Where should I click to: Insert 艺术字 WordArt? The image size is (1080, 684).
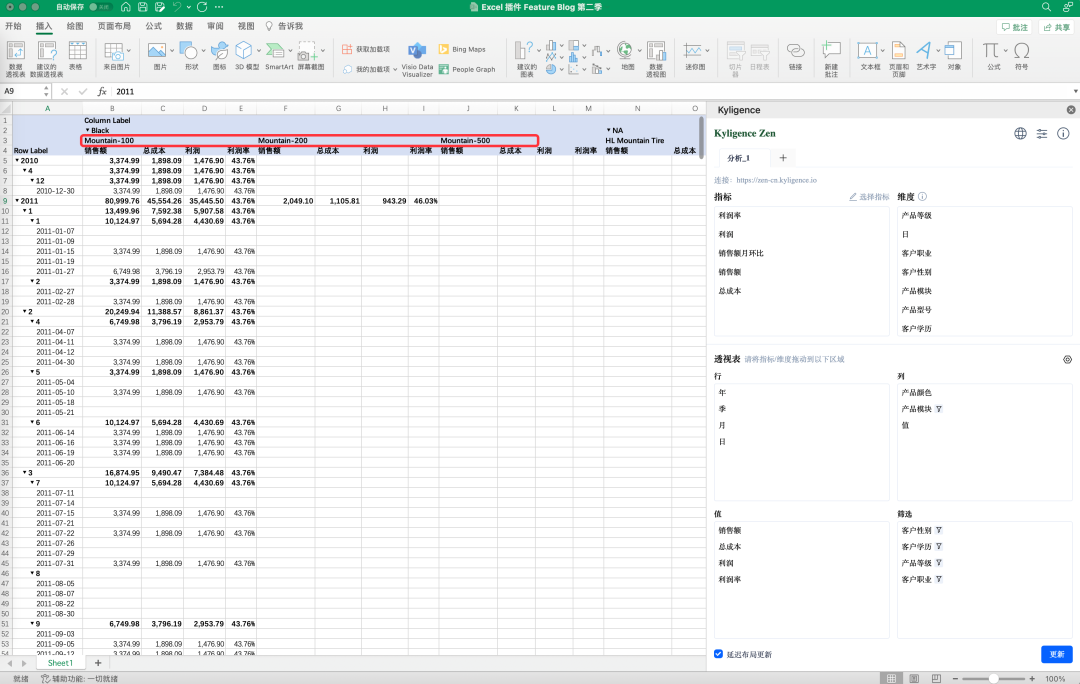tap(926, 56)
